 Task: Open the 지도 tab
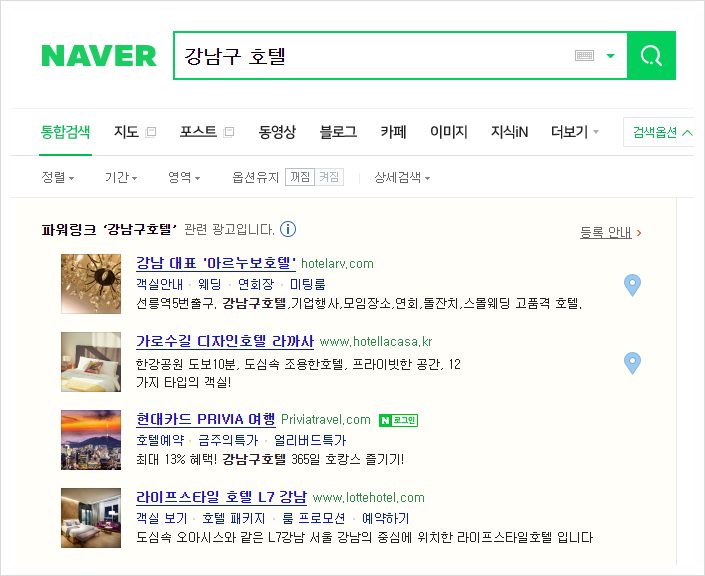[x=126, y=132]
